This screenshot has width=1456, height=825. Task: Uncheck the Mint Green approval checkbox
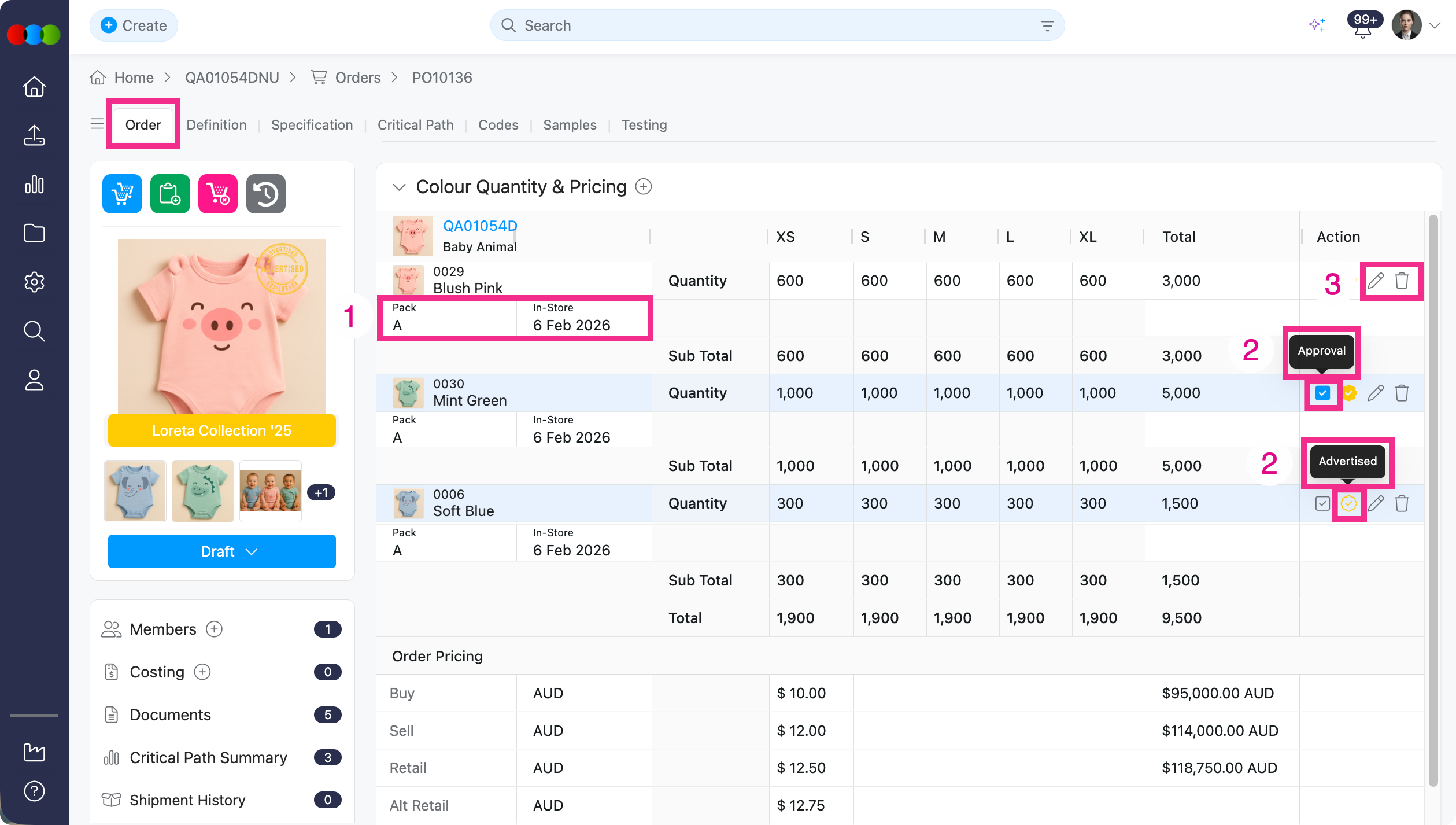coord(1322,393)
